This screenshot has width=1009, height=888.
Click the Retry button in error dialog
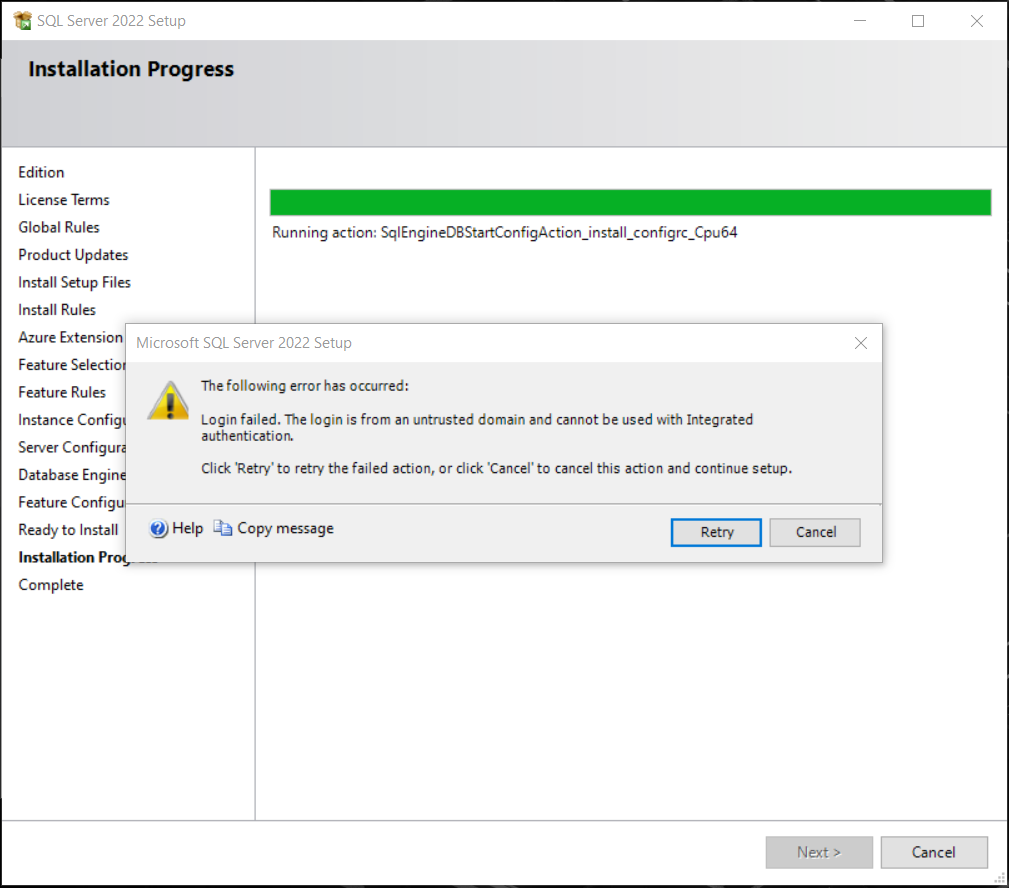[x=716, y=532]
